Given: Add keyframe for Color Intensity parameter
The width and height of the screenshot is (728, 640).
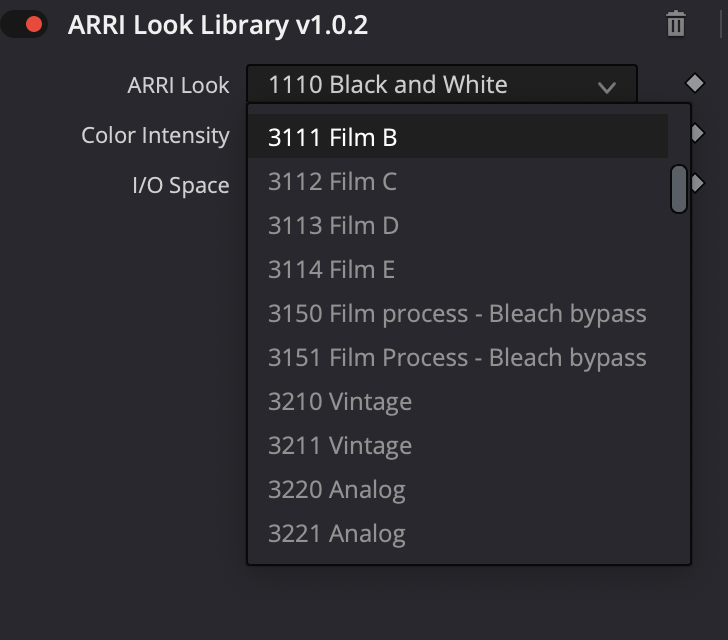Looking at the screenshot, I should click(x=698, y=133).
